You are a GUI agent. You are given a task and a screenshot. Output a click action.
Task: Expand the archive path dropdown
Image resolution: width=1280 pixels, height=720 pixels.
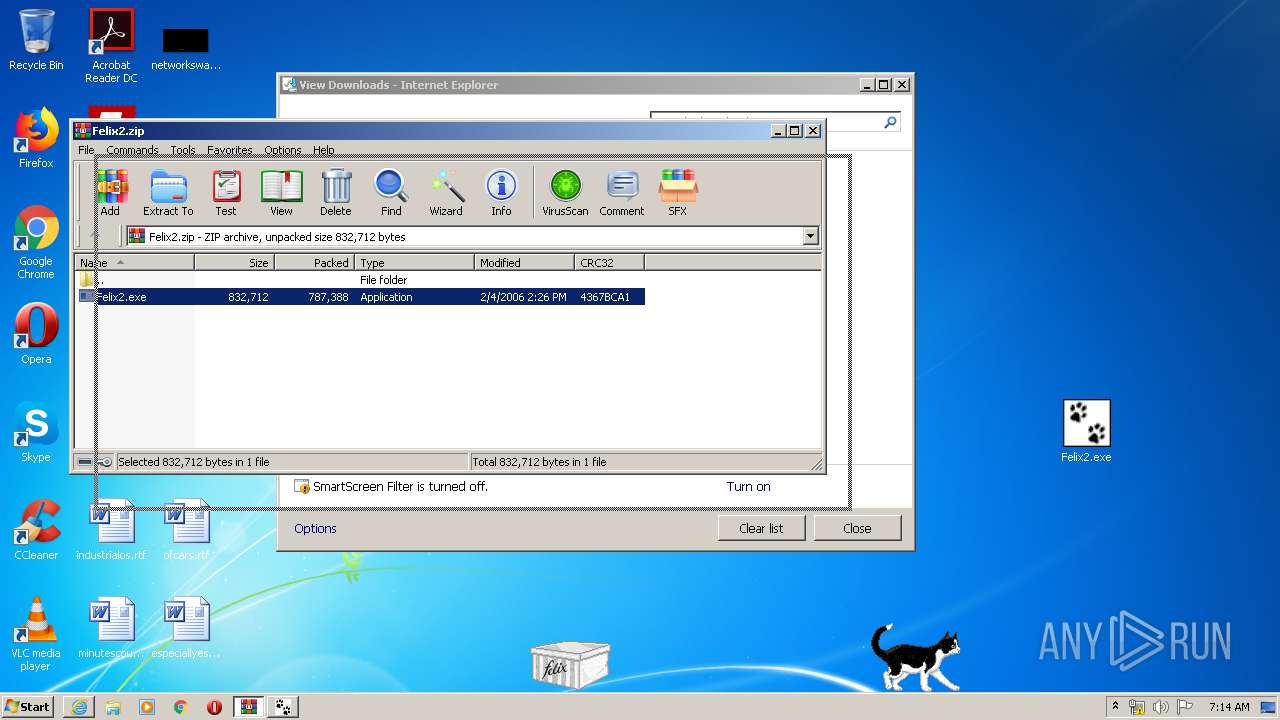(x=810, y=237)
